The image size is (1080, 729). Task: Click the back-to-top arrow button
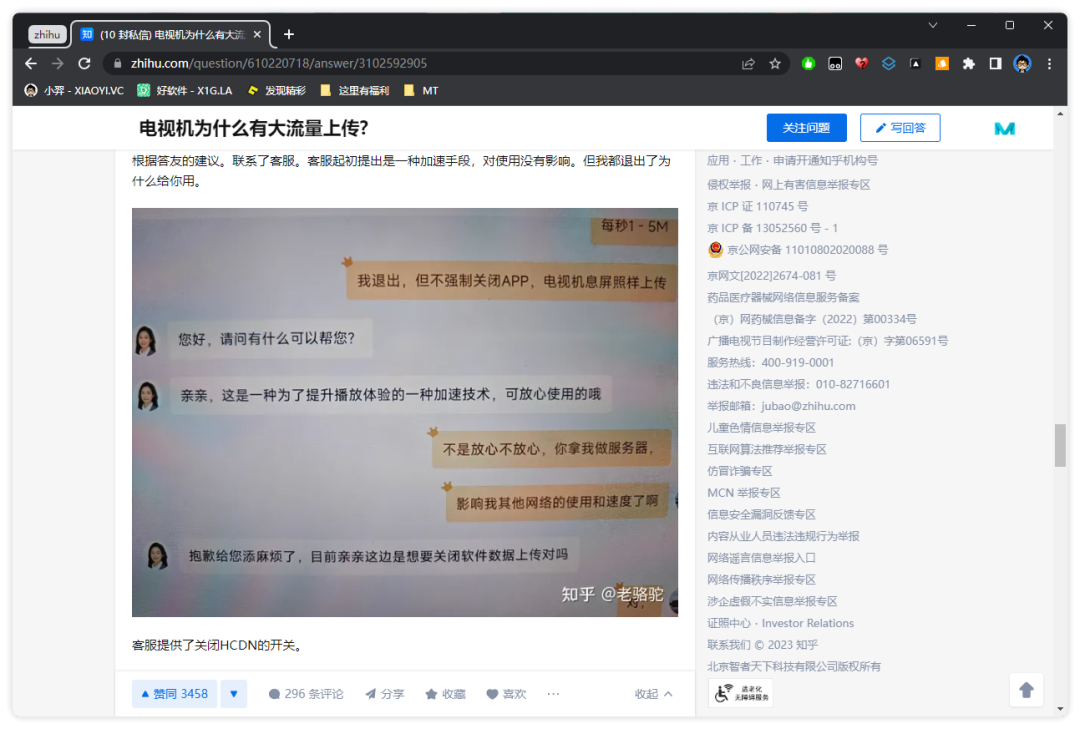point(1026,690)
